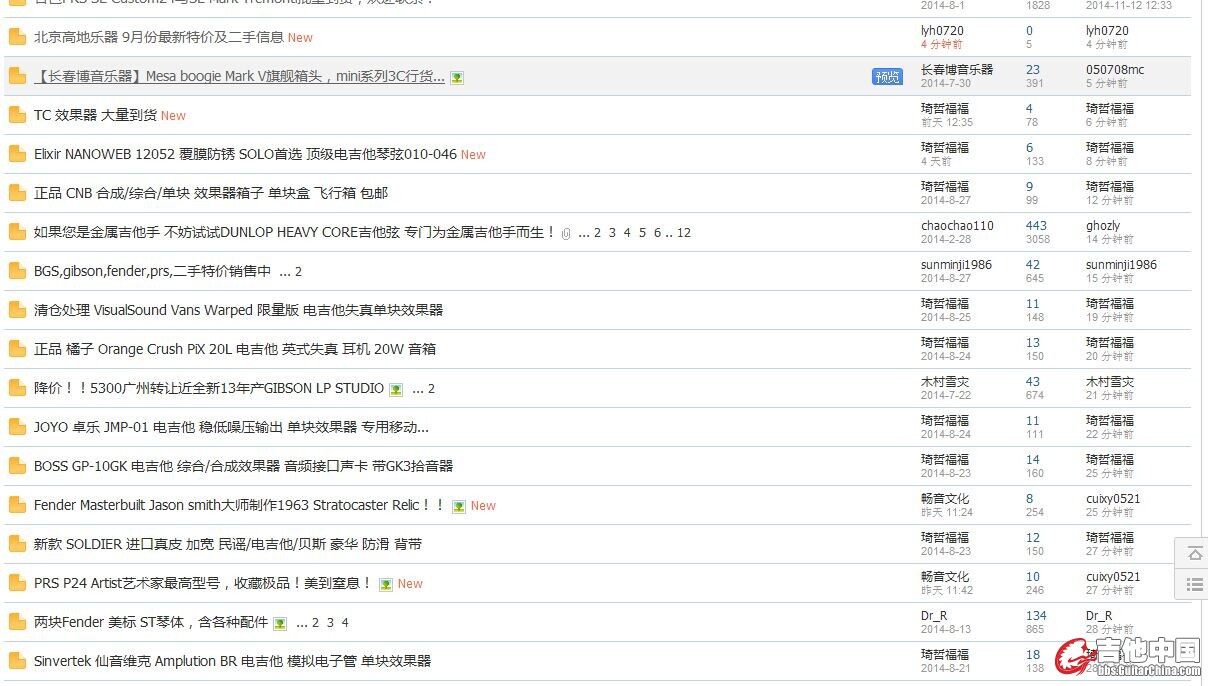Viewport: 1208px width, 686px height.
Task: Click folder icon beside JOYO 卓乐 JMP-01 thread
Action: (17, 428)
